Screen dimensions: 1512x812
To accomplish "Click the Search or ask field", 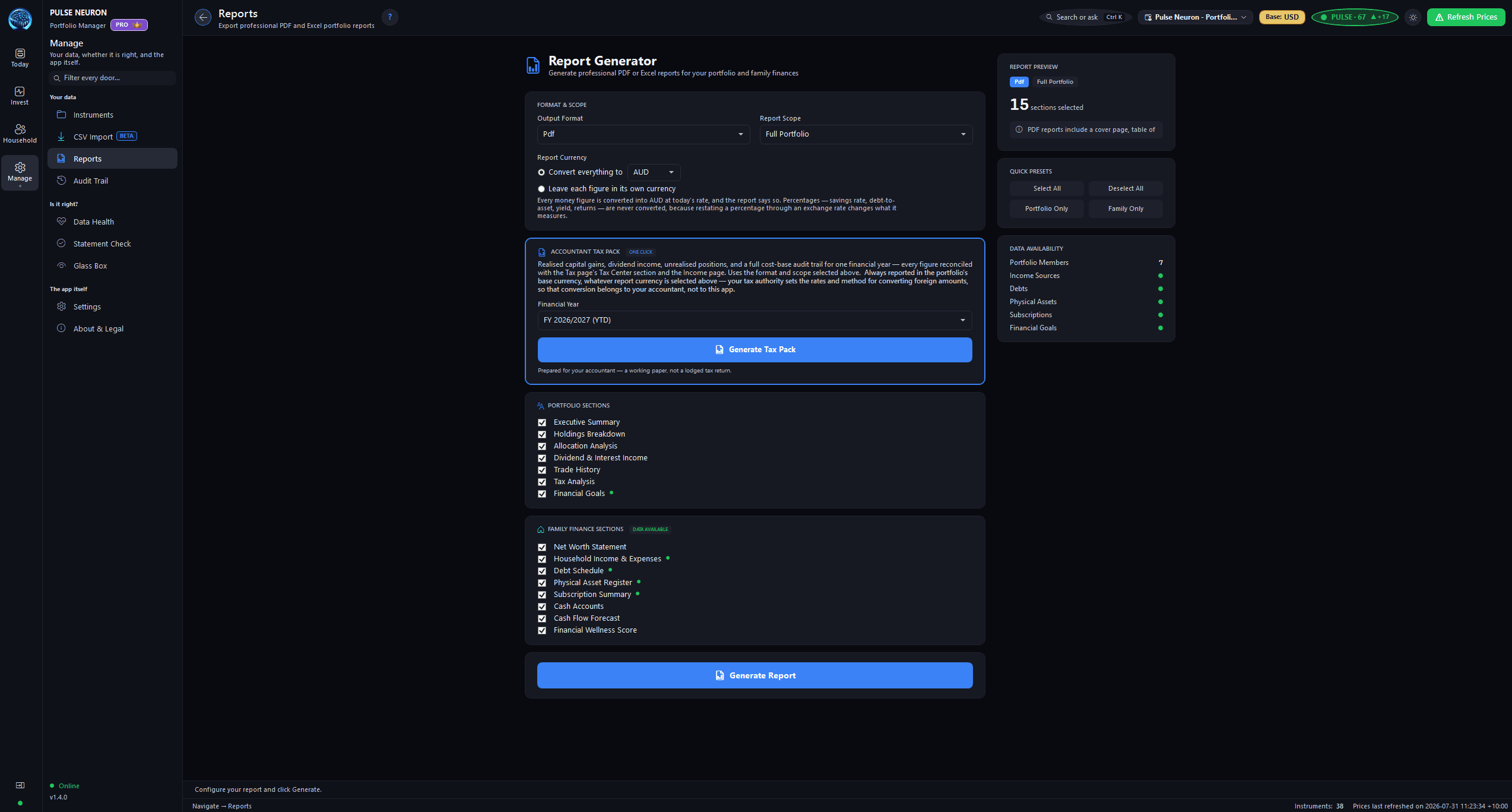I will (x=1086, y=17).
